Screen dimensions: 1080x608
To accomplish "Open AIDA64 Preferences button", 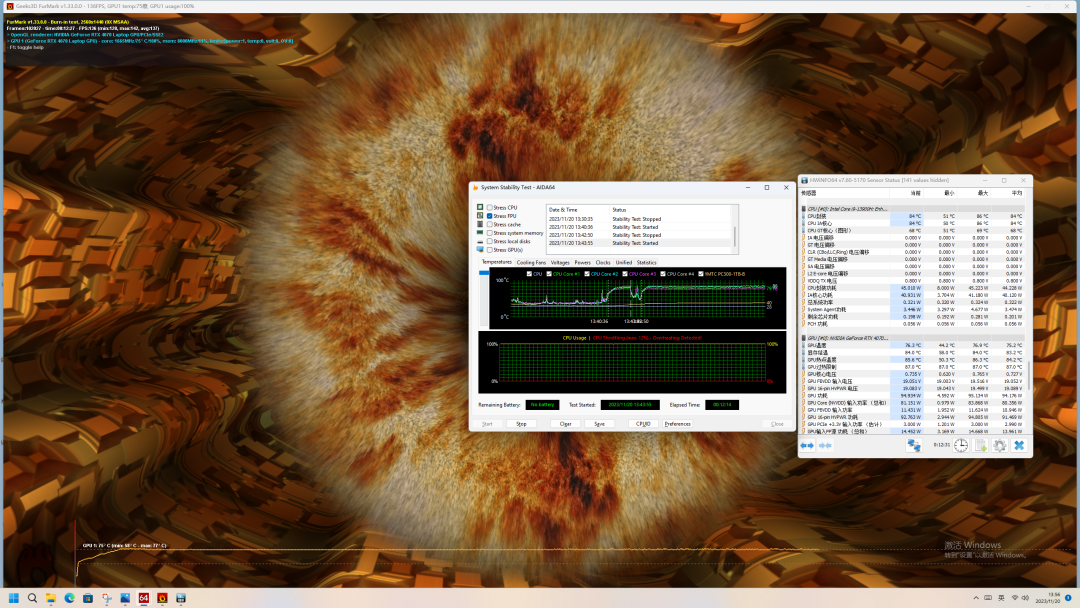I will 678,424.
